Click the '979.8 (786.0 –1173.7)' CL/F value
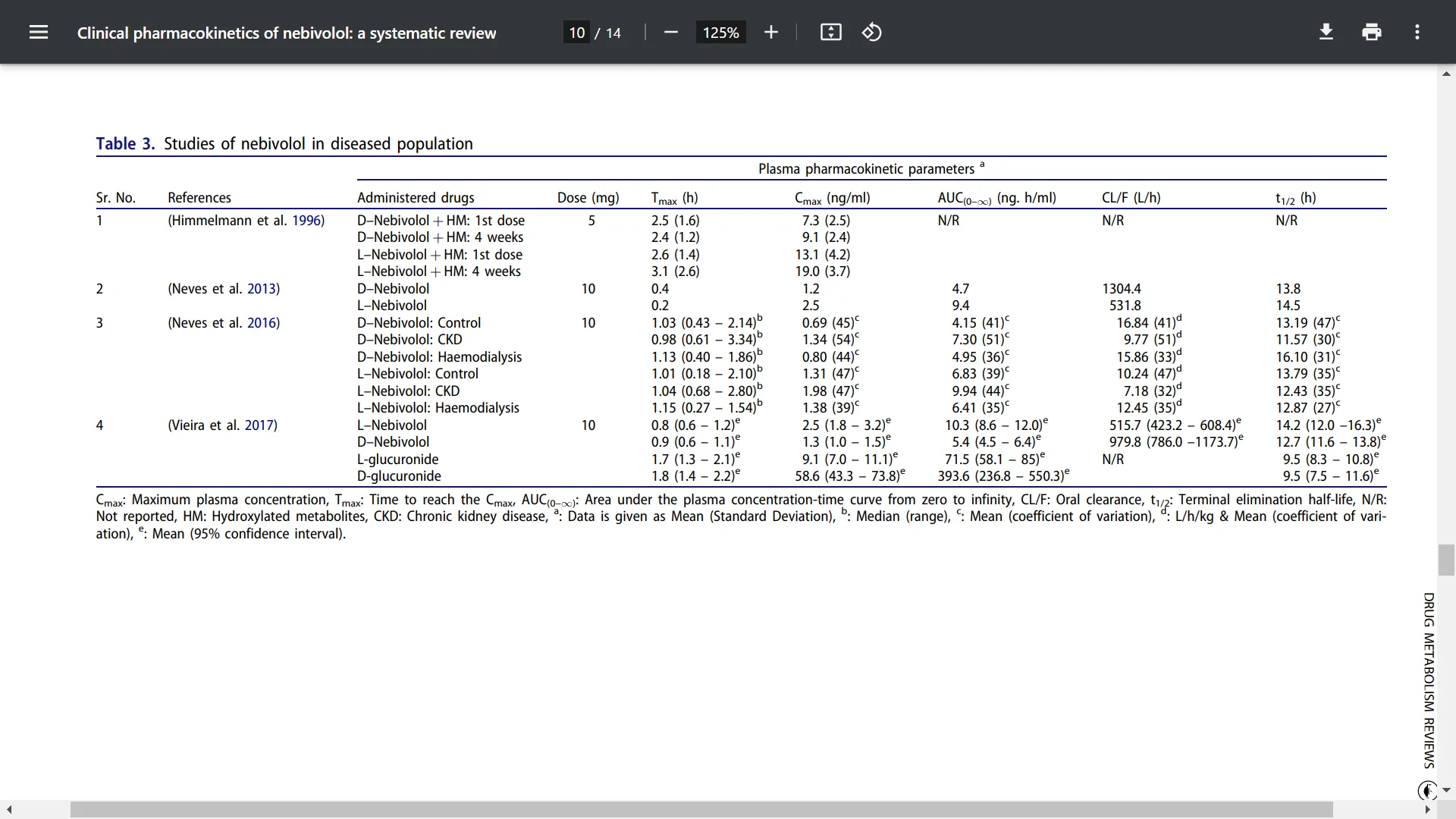Image resolution: width=1456 pixels, height=819 pixels. [x=1176, y=442]
